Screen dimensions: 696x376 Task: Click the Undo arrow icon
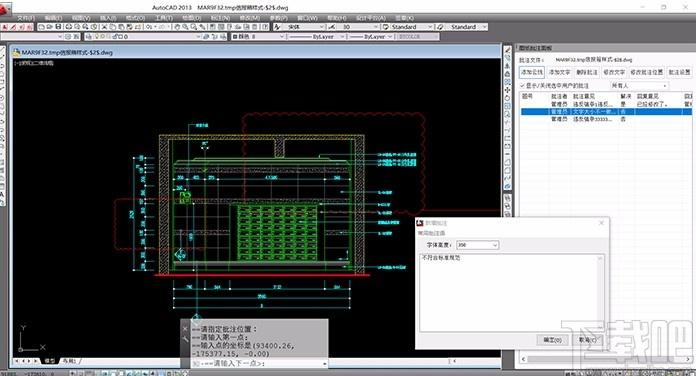149,27
